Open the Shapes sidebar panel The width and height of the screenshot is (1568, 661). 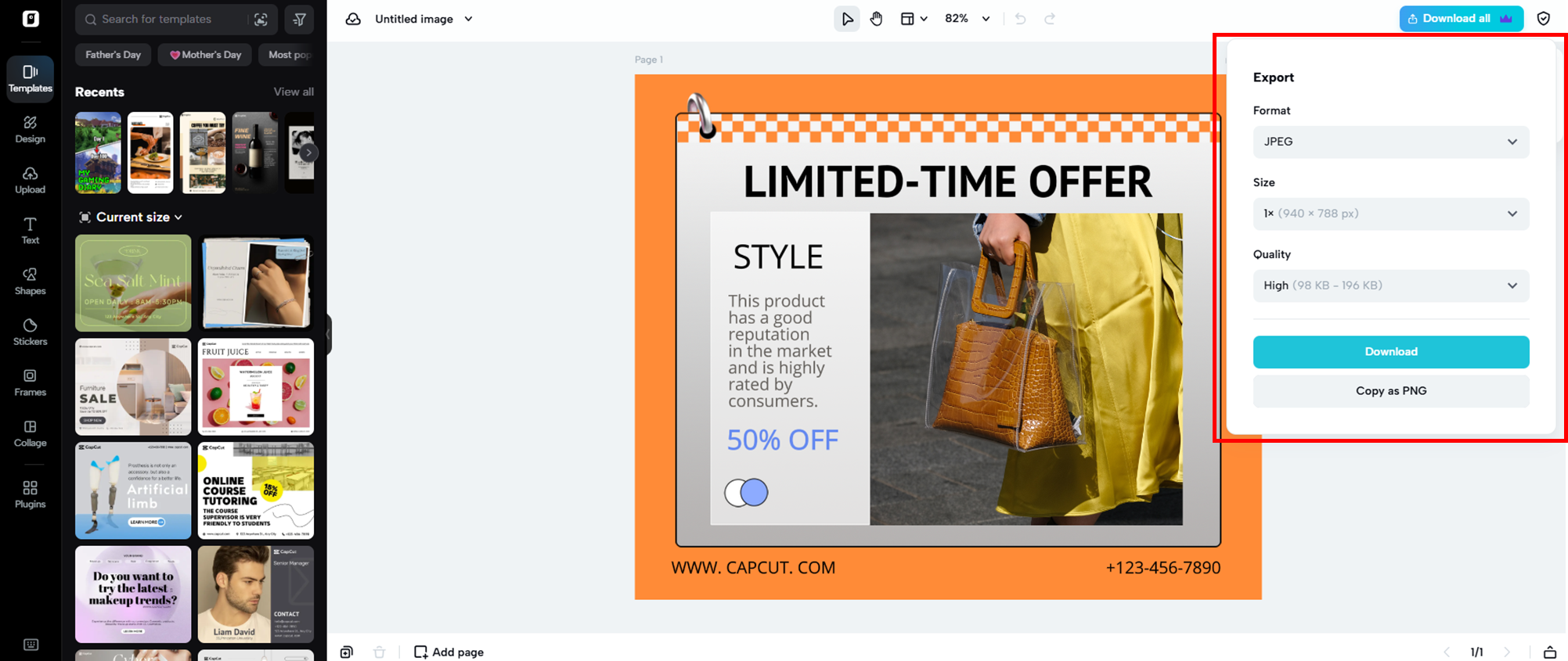pyautogui.click(x=31, y=282)
